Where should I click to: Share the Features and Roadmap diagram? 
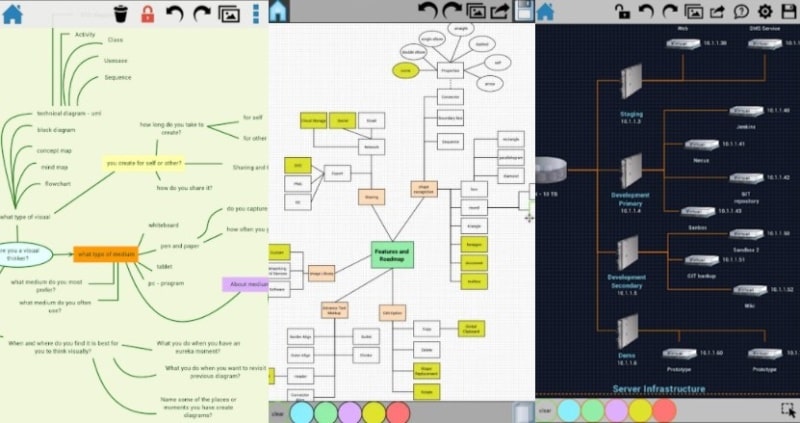pos(500,11)
